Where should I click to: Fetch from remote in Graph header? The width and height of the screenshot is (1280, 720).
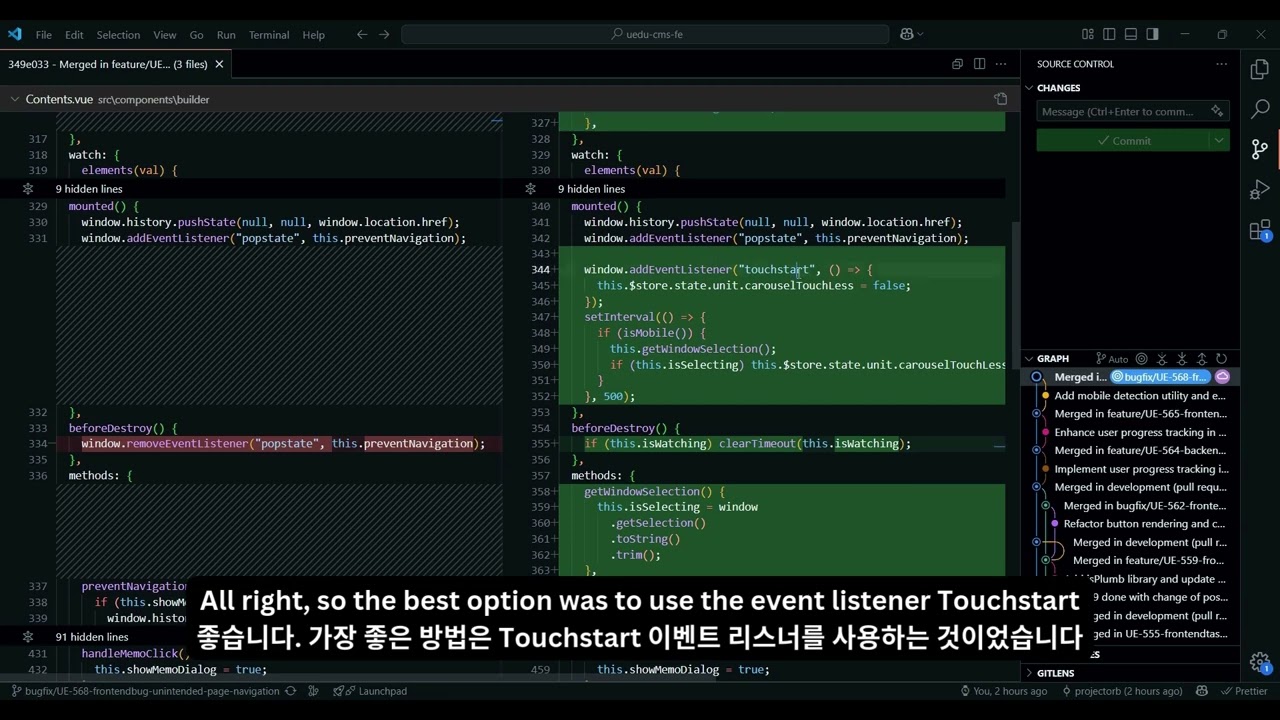pyautogui.click(x=1162, y=359)
